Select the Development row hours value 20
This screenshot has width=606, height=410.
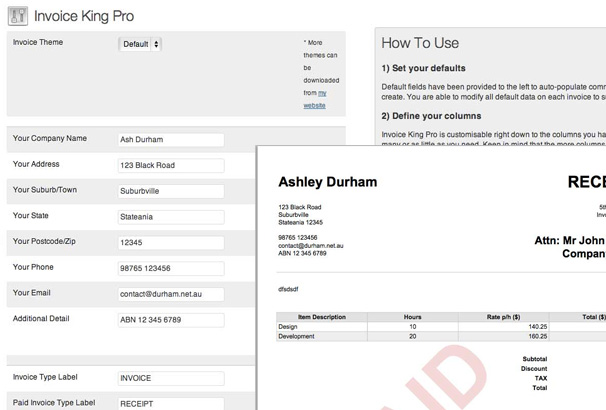coord(413,336)
